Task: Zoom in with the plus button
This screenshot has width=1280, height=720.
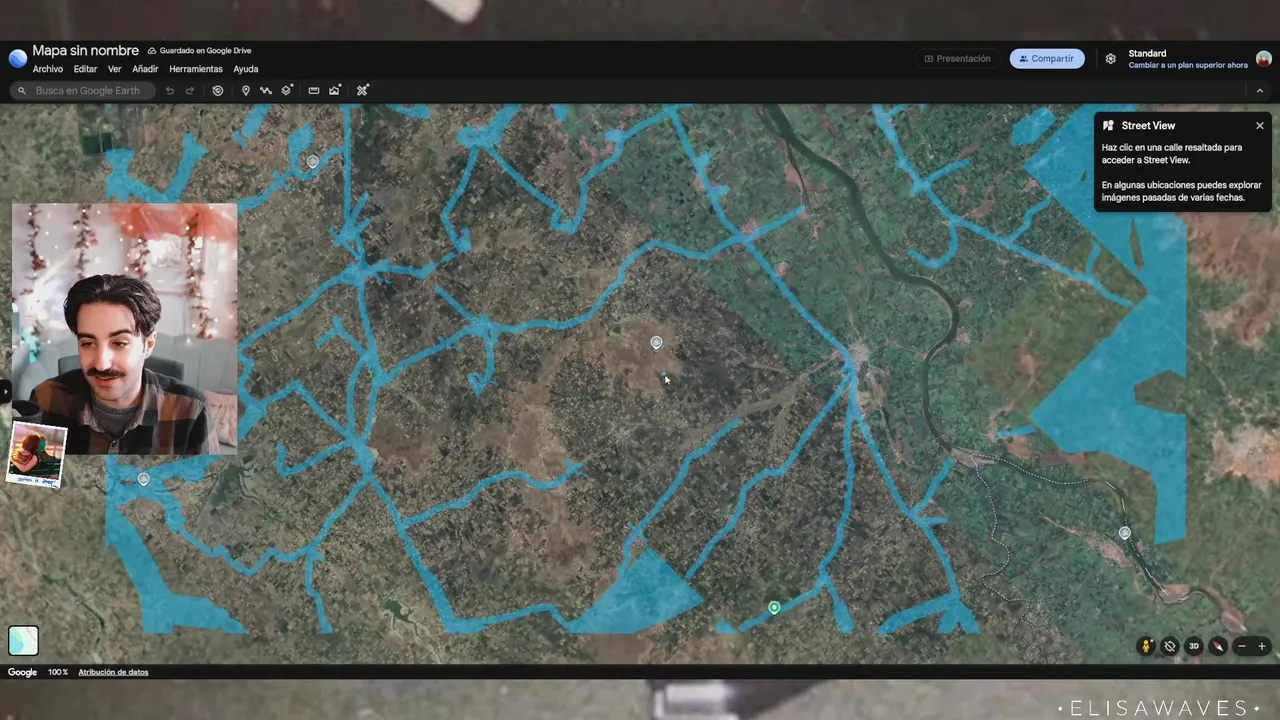Action: tap(1262, 646)
